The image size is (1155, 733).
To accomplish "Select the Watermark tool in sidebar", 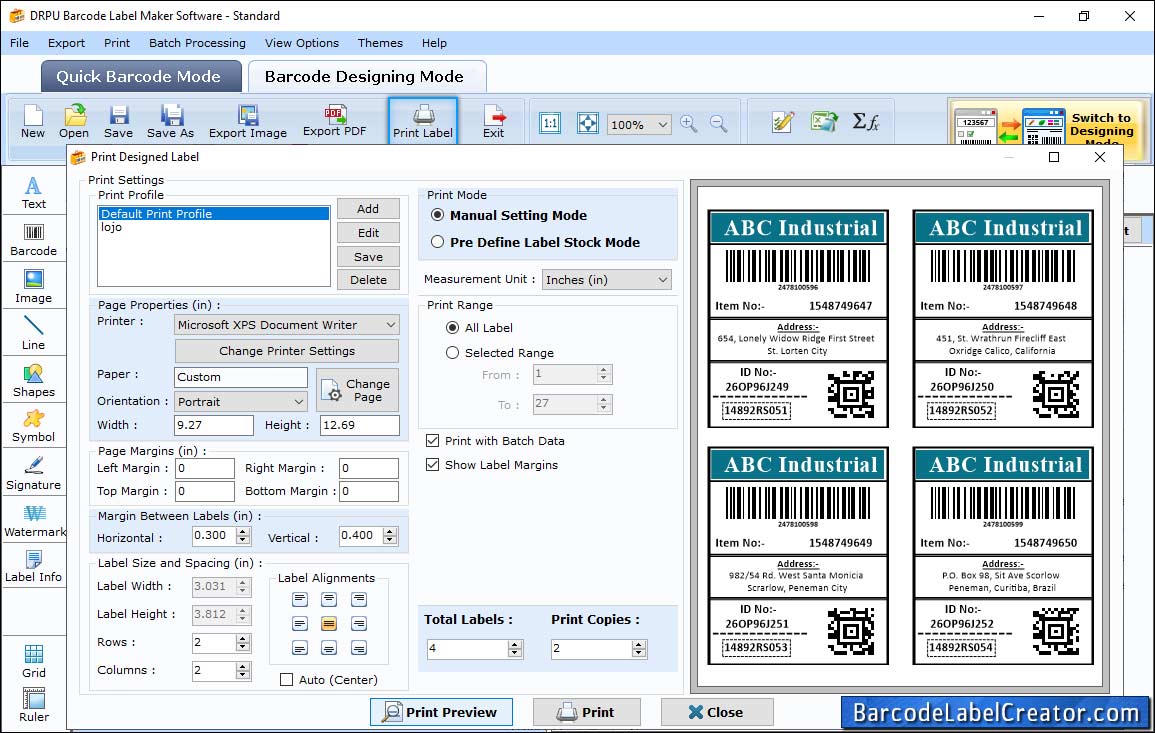I will point(33,520).
